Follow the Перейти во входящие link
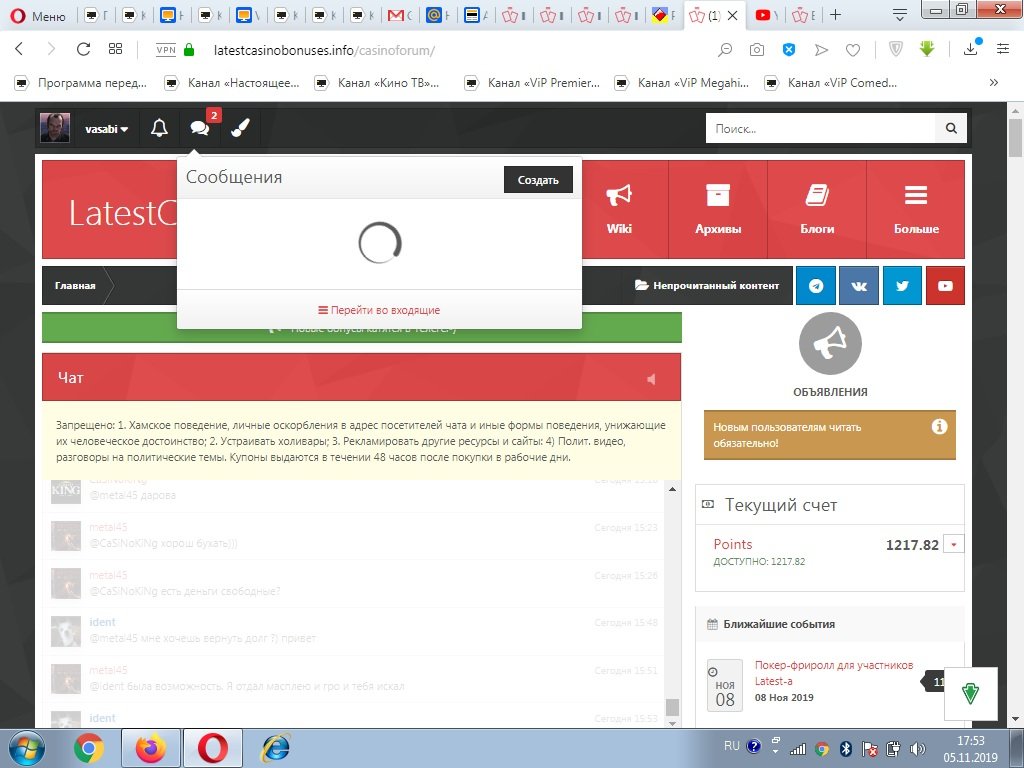Screen dimensions: 1024x768 click(379, 310)
